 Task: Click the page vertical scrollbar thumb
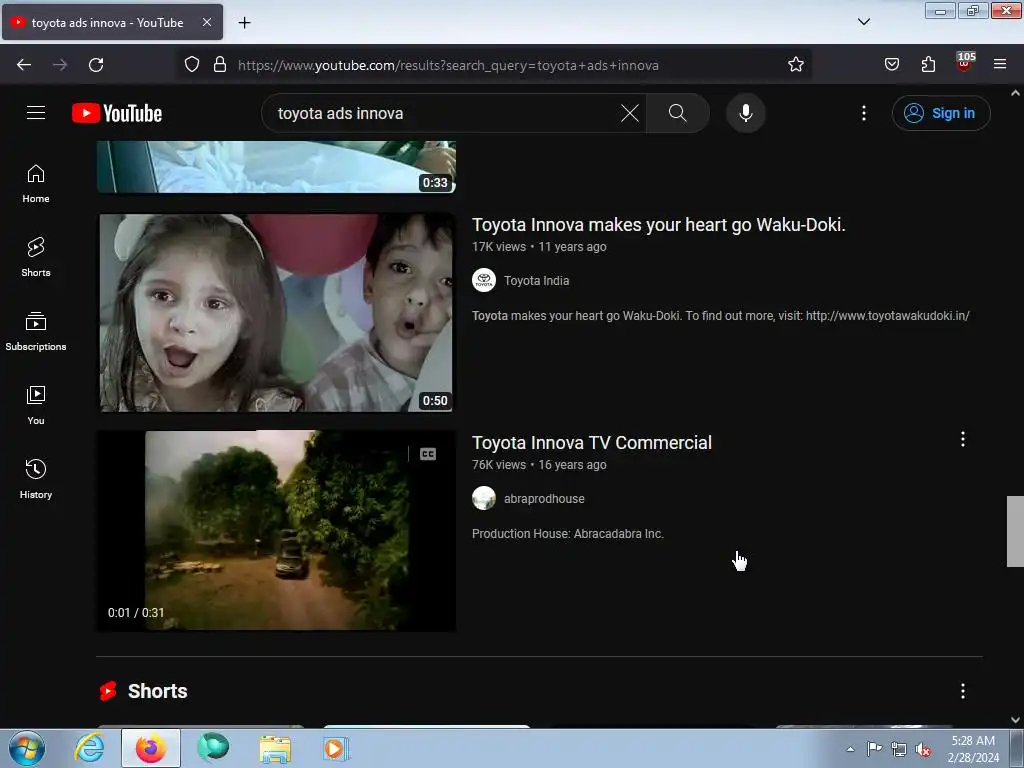coord(1015,531)
